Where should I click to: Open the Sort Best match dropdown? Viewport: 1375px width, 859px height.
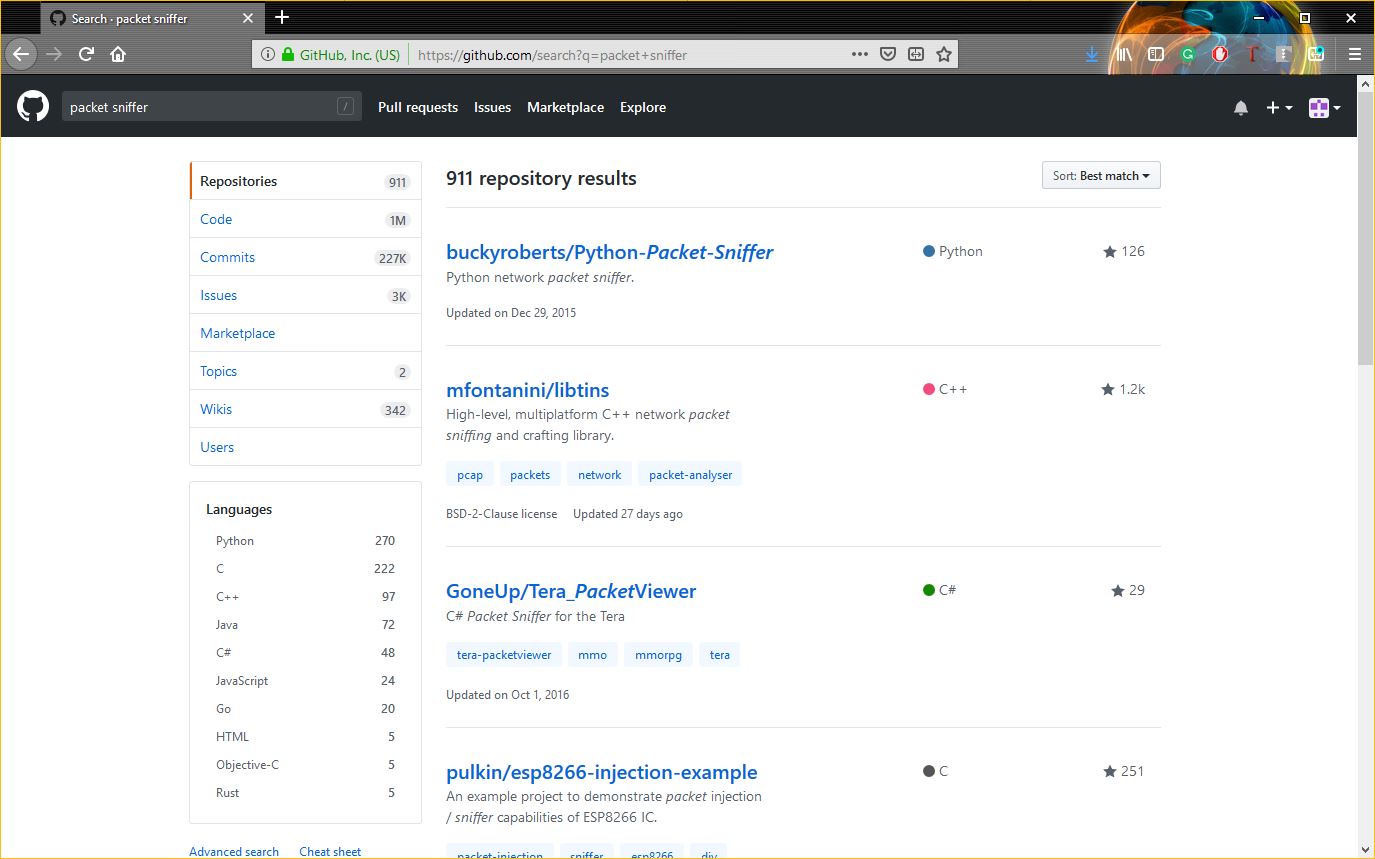(1101, 176)
